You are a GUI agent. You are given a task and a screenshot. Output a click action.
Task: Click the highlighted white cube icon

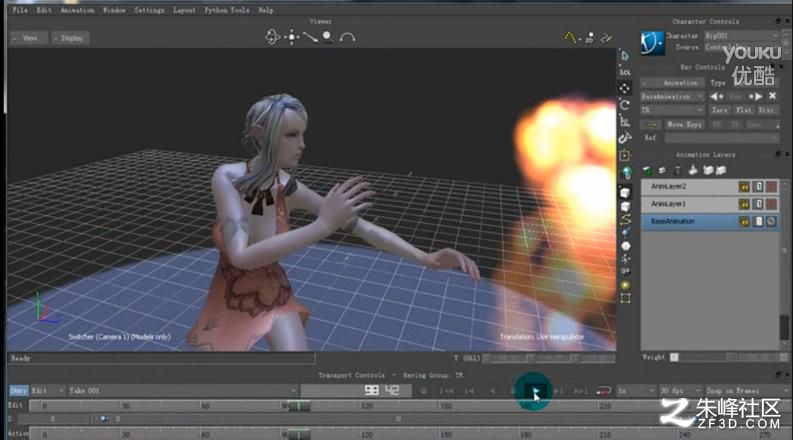coord(625,192)
